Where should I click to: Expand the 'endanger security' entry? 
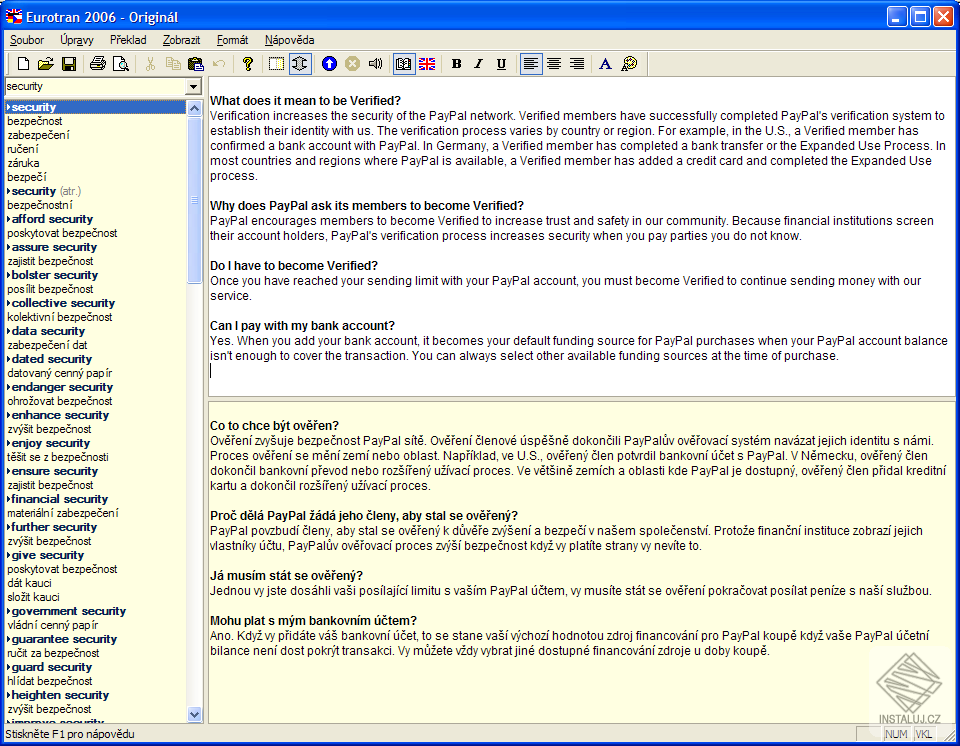[9, 387]
